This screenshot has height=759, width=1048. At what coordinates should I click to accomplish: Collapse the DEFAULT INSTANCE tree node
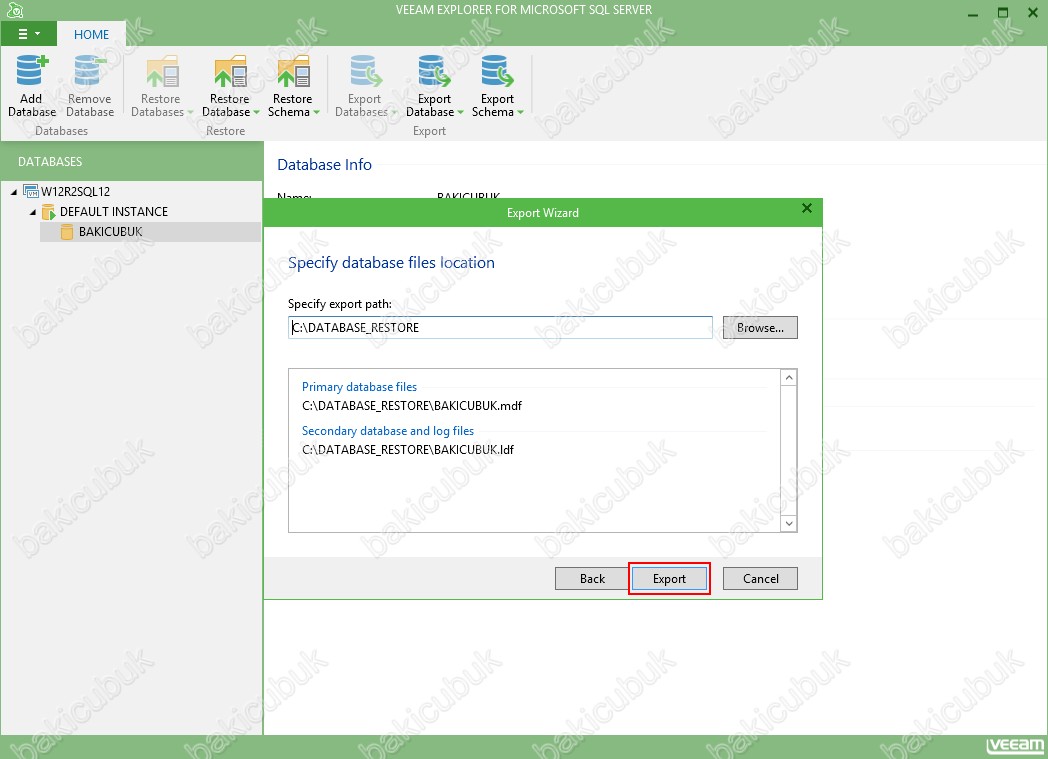pos(33,212)
